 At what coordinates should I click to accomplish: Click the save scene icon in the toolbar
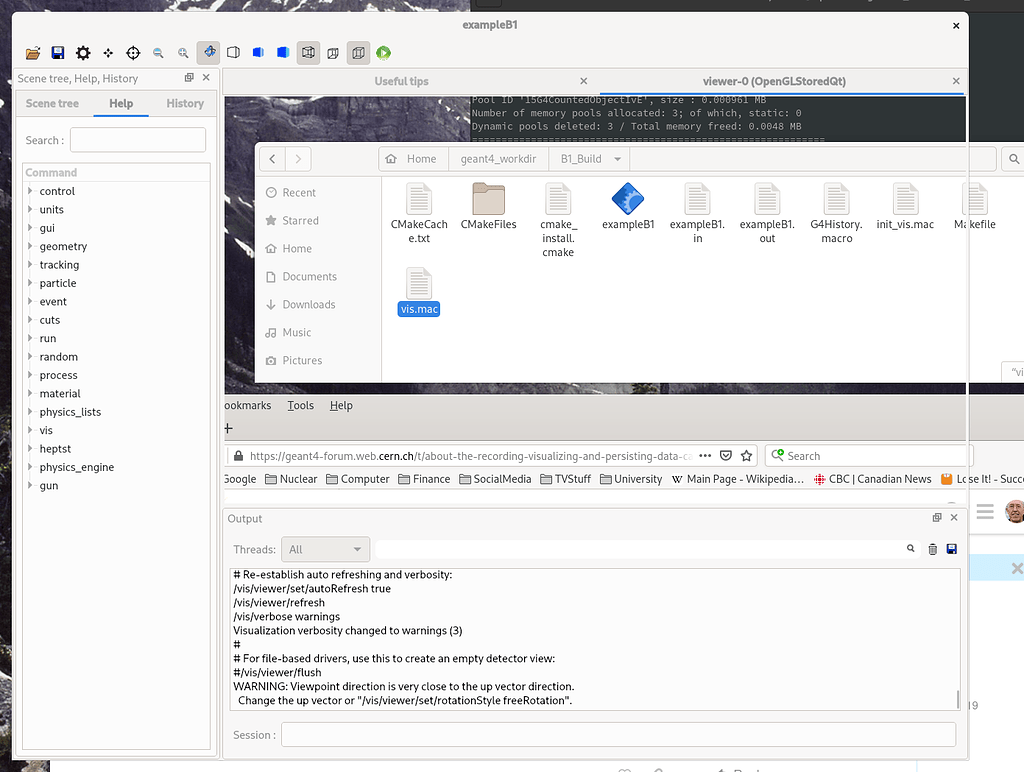click(x=57, y=52)
